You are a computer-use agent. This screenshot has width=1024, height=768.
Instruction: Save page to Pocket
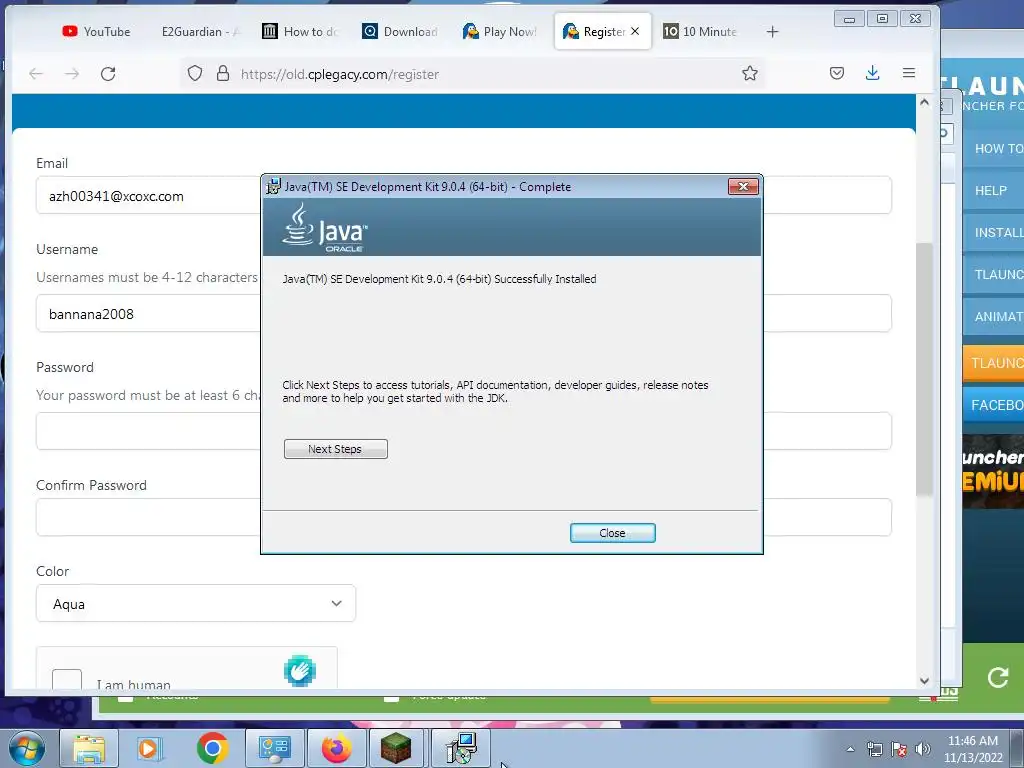[x=837, y=73]
